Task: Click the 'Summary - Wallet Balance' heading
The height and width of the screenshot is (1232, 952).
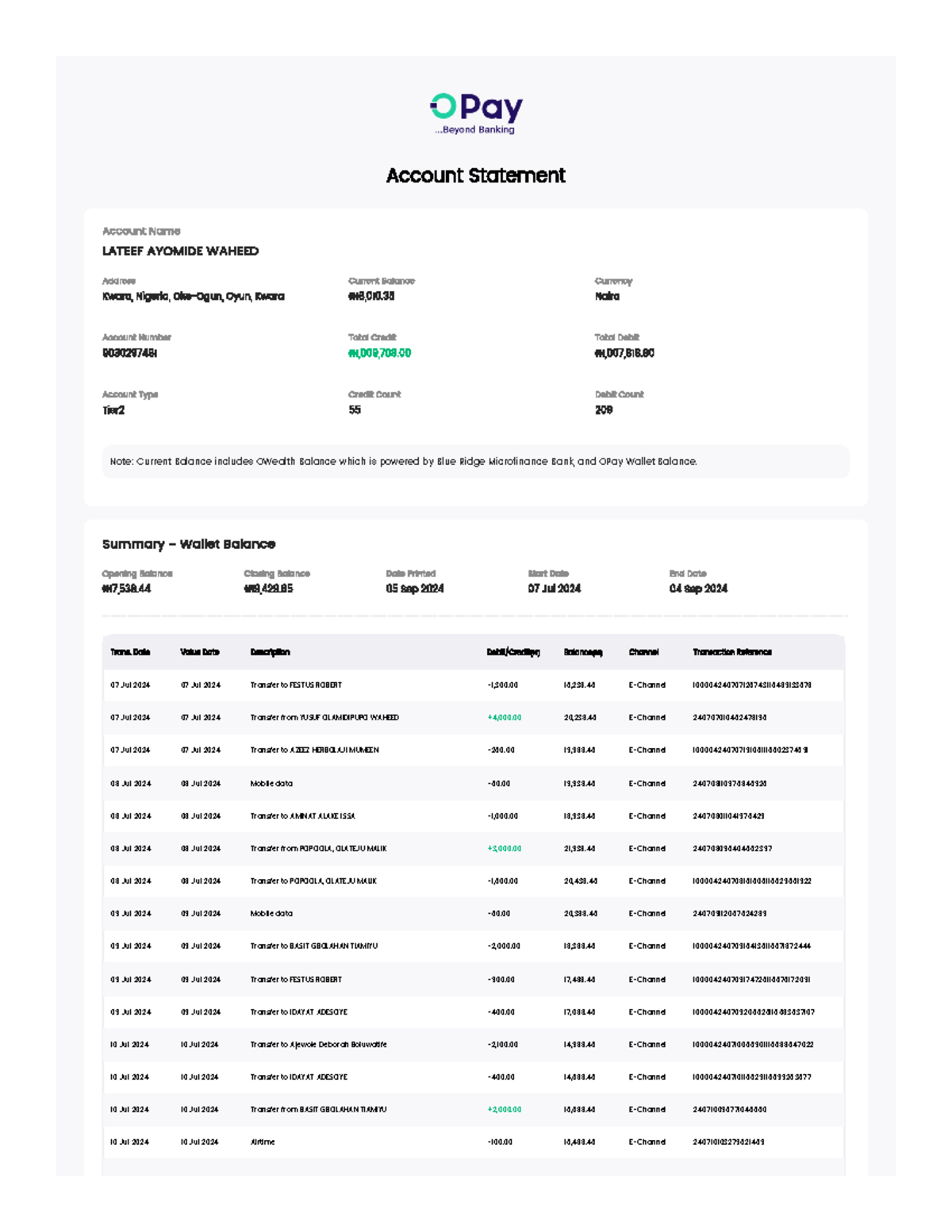Action: (189, 544)
